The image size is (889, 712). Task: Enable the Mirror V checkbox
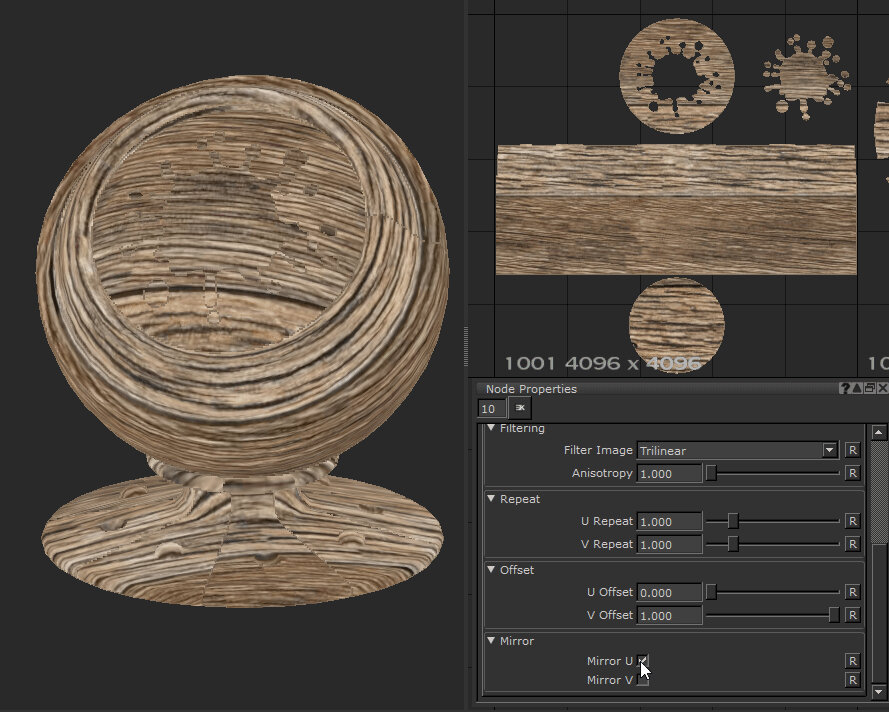coord(643,680)
